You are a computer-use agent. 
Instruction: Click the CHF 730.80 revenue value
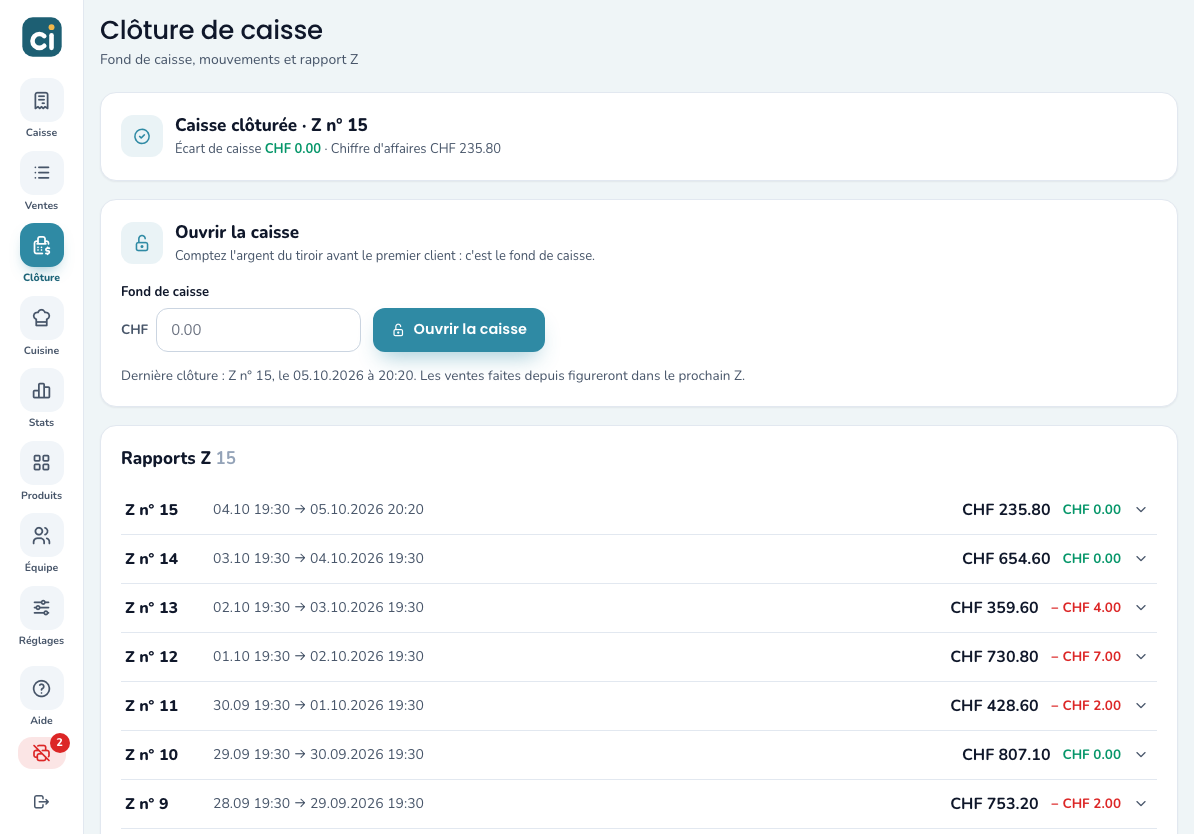[994, 657]
